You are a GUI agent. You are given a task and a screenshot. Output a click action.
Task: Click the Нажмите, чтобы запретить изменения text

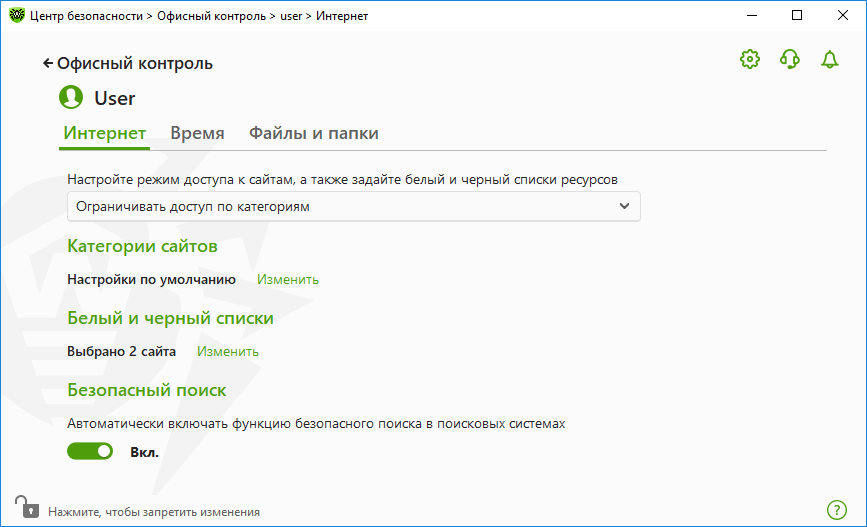[154, 512]
